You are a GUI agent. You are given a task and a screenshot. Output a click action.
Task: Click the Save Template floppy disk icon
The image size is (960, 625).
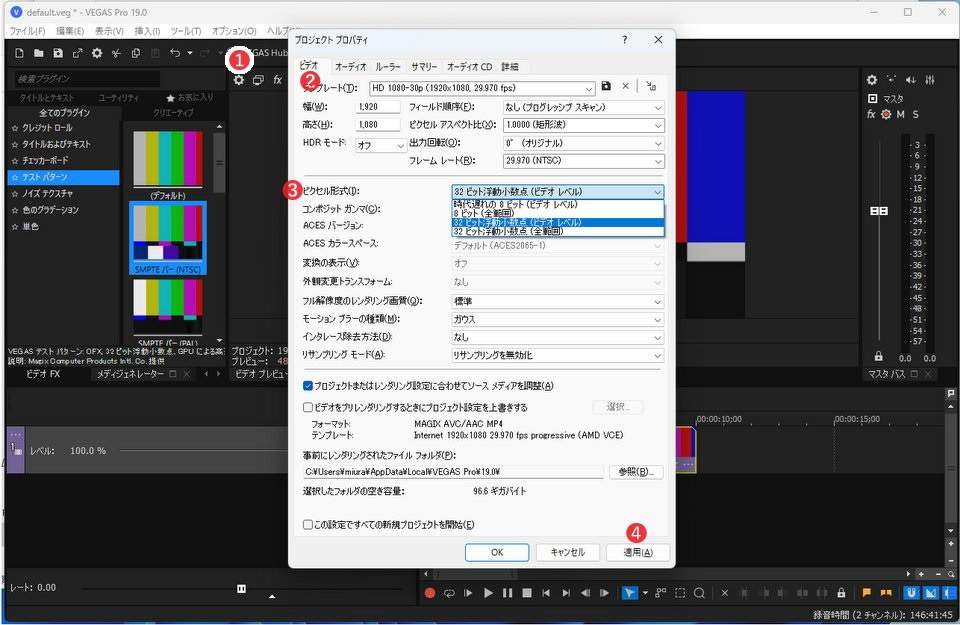point(607,87)
